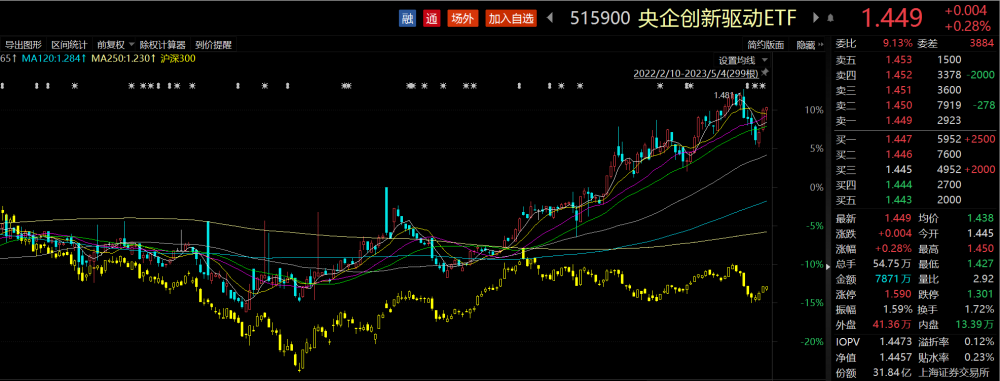Open 除权计算器 ex-rights calculator
This screenshot has width=1000, height=381.
click(x=163, y=45)
